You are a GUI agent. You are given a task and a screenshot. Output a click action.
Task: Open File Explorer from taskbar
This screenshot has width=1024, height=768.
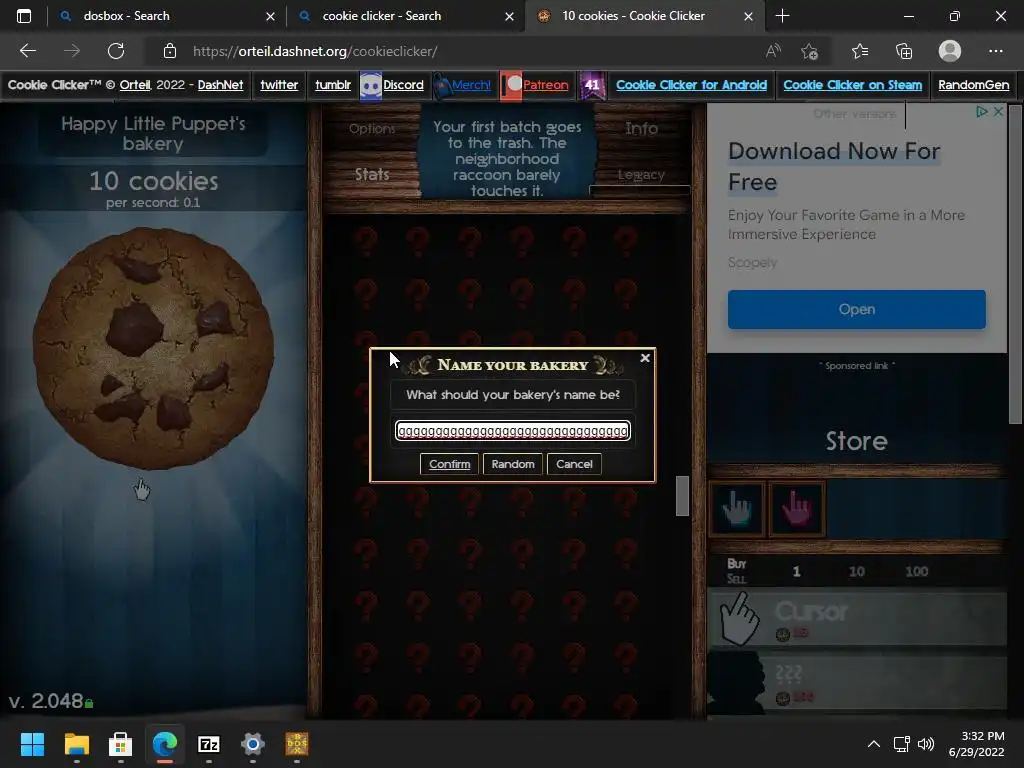pos(76,744)
